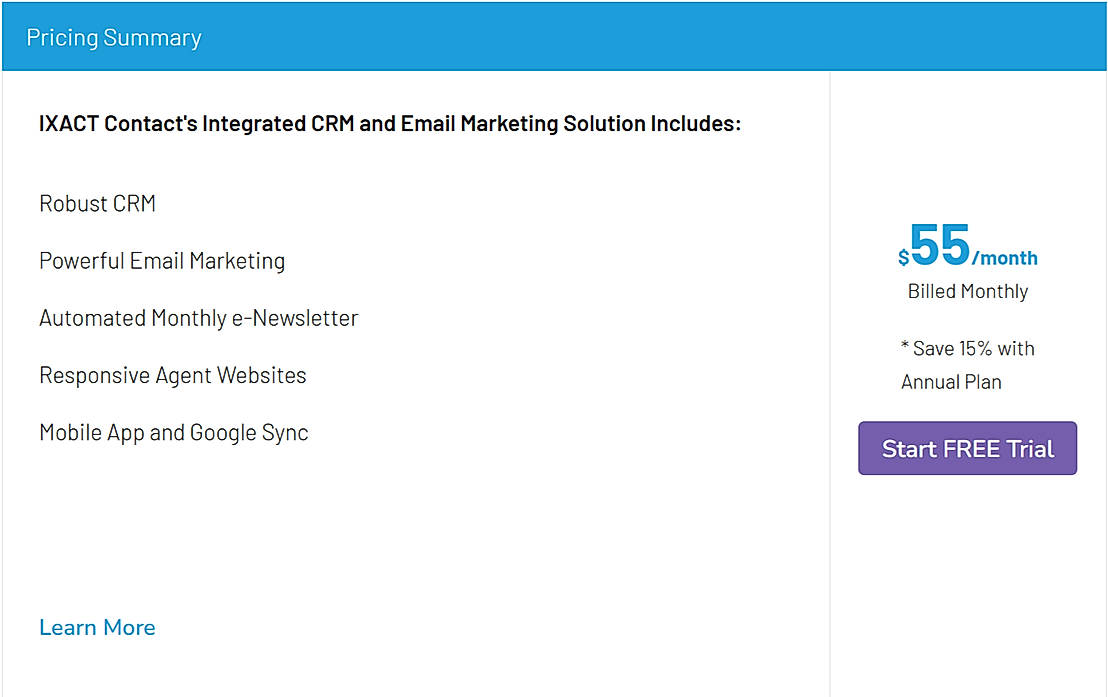Select Automated Monthly e-Newsletter feature line

tap(198, 318)
